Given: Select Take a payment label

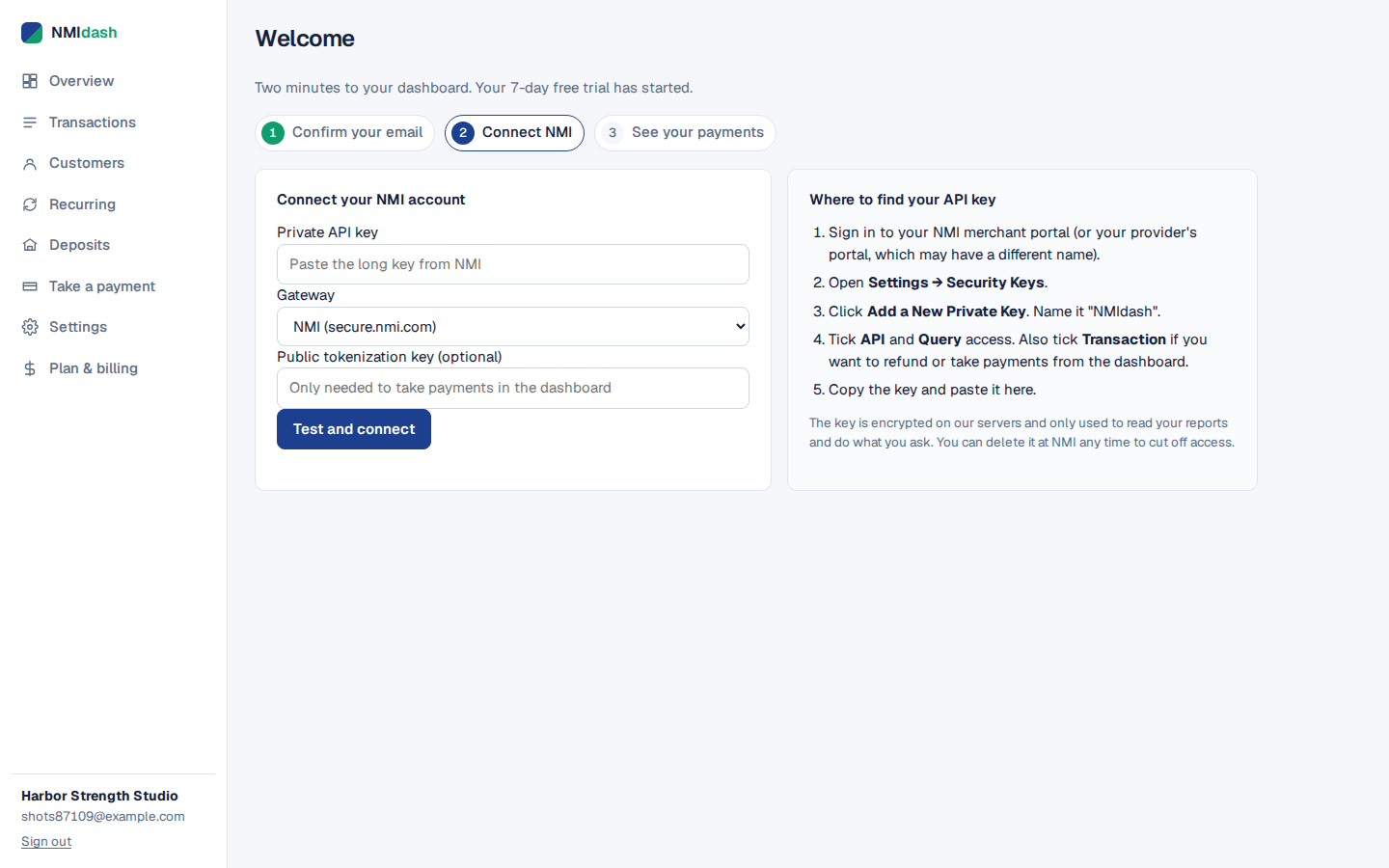Looking at the screenshot, I should [x=102, y=286].
